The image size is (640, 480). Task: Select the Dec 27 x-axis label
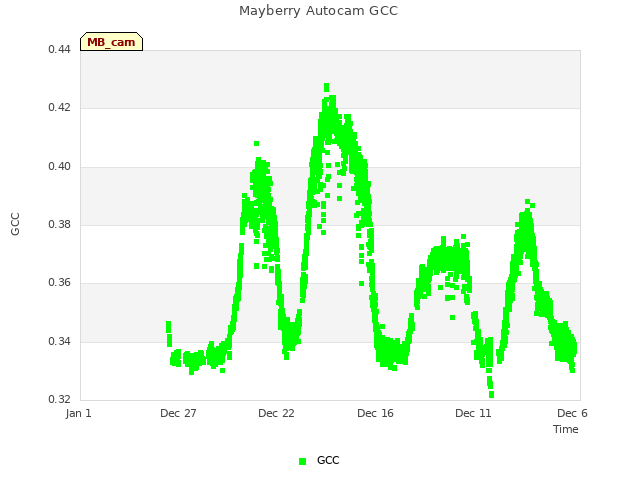tap(178, 413)
